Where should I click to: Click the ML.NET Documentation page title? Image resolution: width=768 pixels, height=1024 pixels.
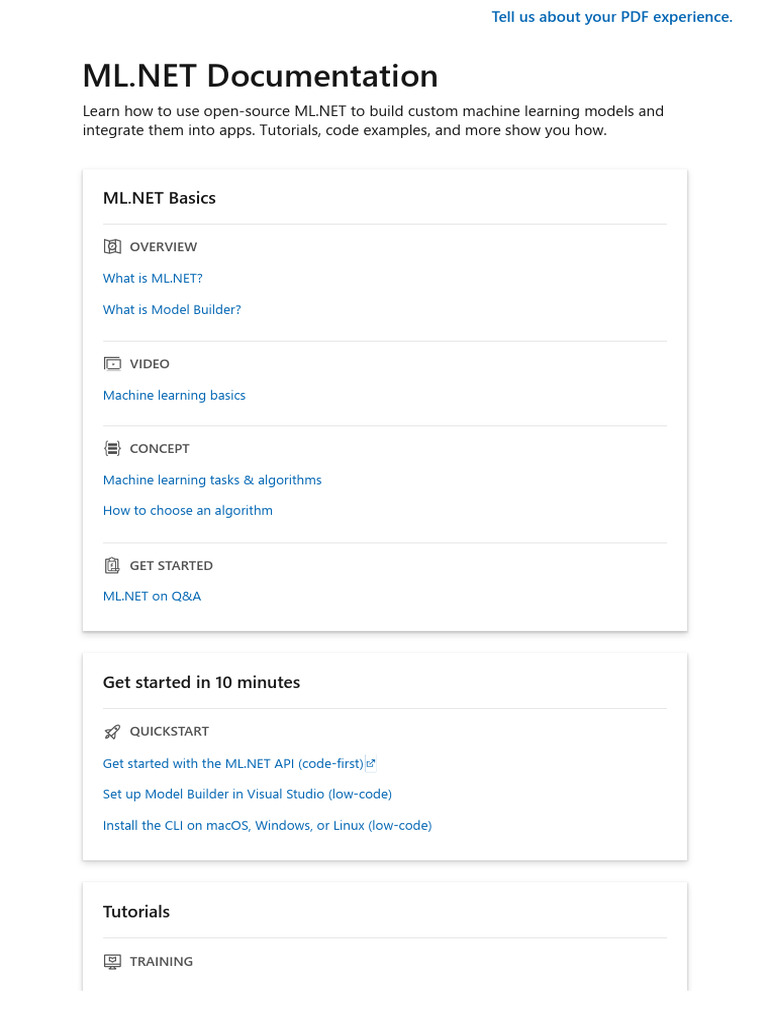[x=260, y=76]
